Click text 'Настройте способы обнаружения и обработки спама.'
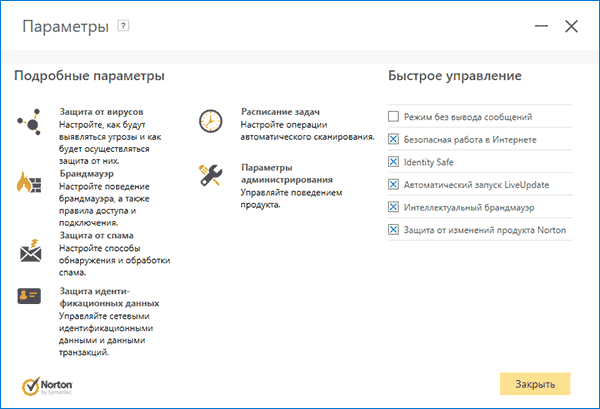This screenshot has width=600, height=409. coord(114,260)
